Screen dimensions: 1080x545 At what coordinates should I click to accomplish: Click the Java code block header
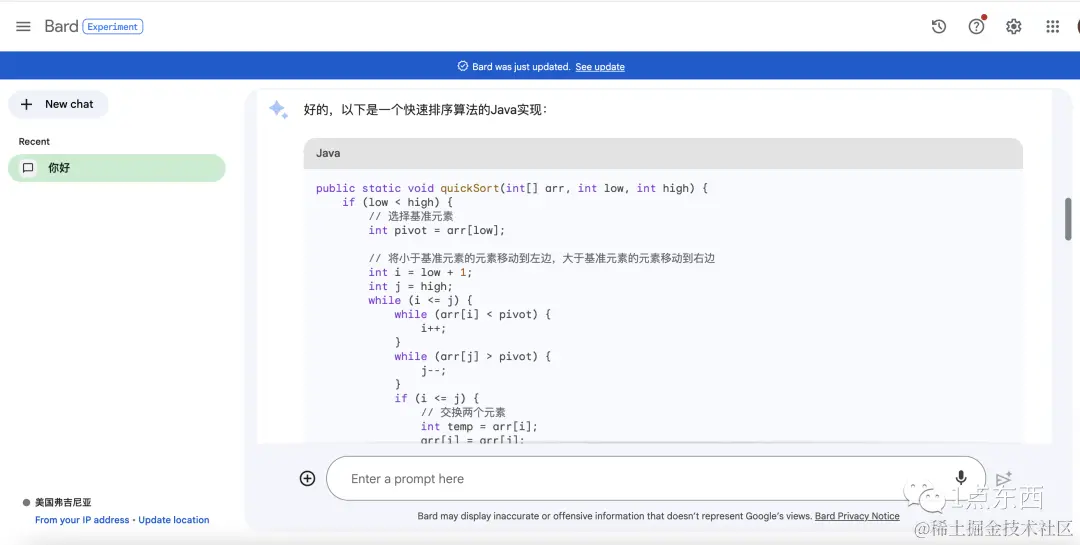point(663,153)
